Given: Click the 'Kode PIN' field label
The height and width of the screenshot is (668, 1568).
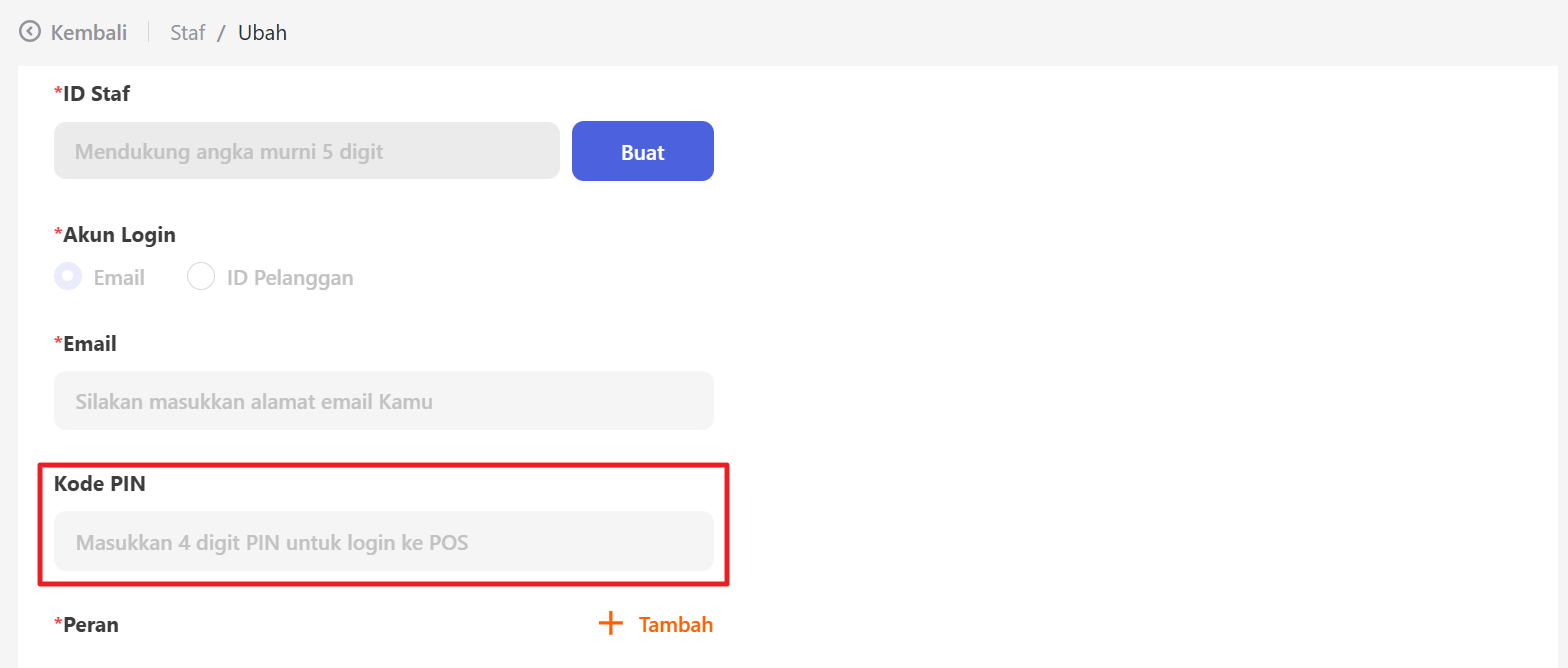Looking at the screenshot, I should 100,484.
